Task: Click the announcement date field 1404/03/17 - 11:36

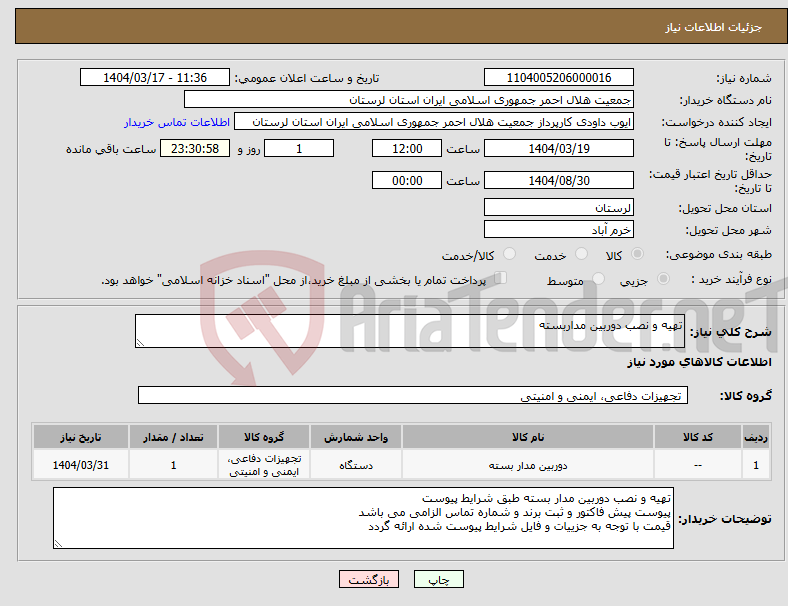Action: click(x=155, y=77)
